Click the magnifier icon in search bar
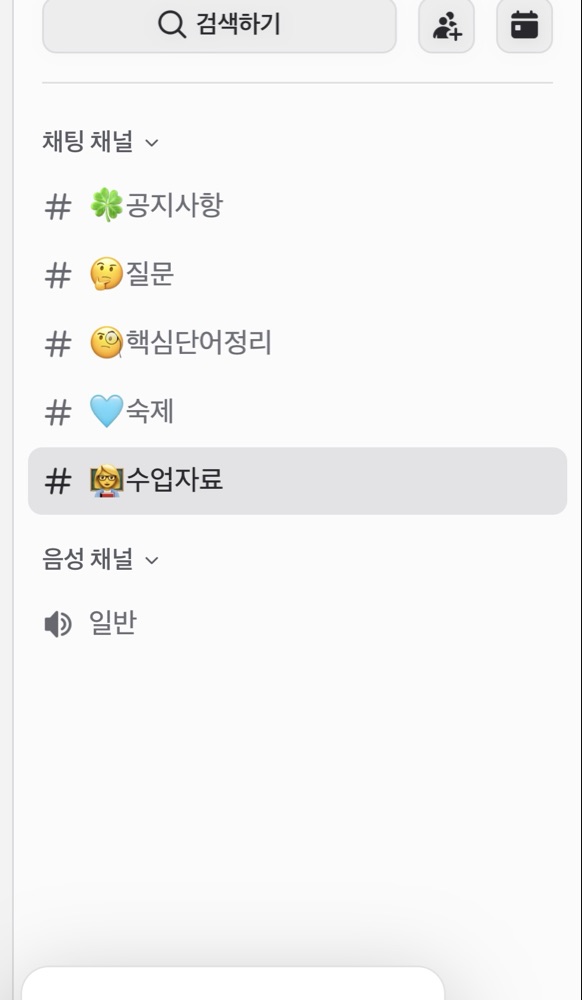 pos(171,25)
